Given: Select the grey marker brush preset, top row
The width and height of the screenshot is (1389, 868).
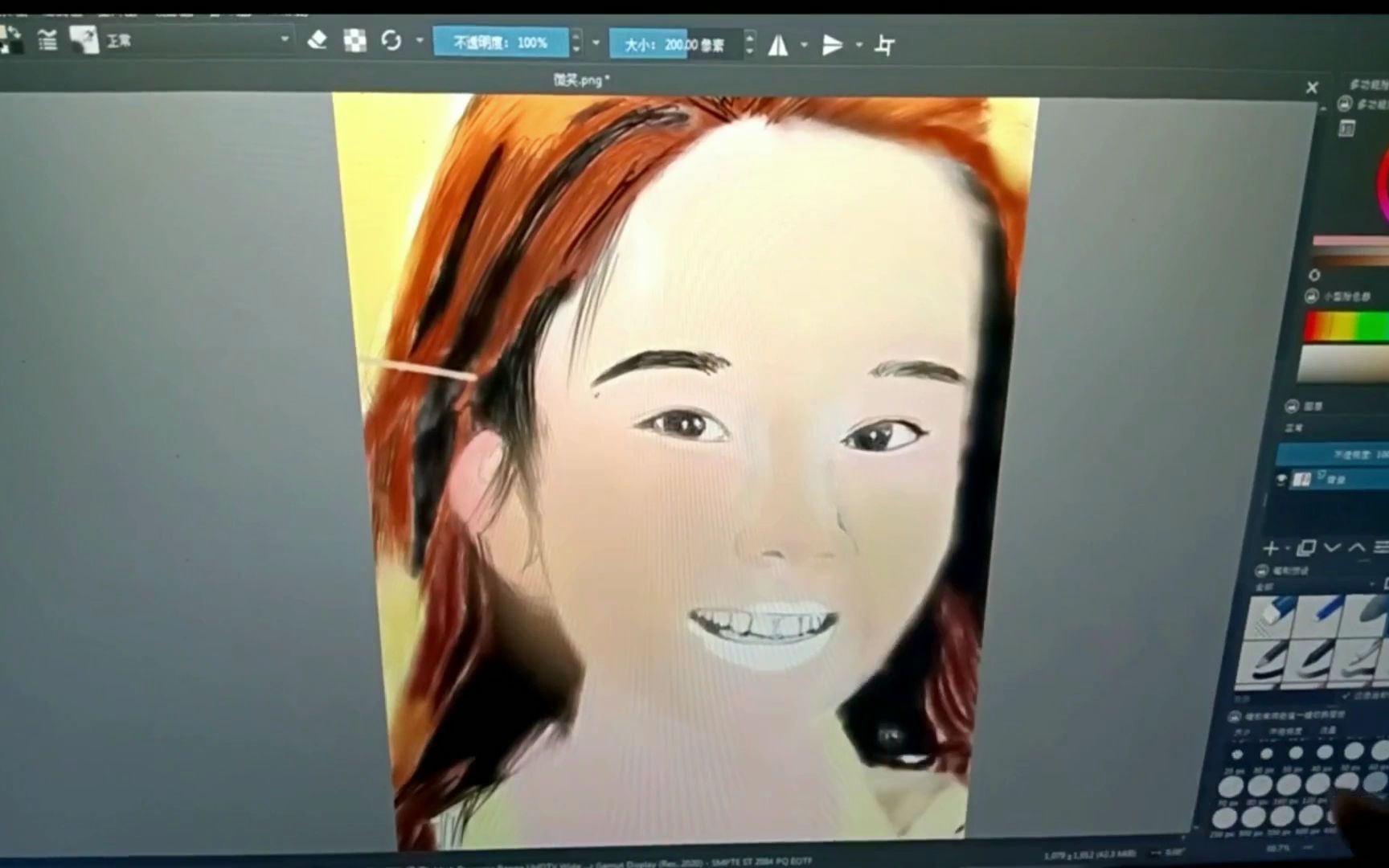Looking at the screenshot, I should point(1364,616).
